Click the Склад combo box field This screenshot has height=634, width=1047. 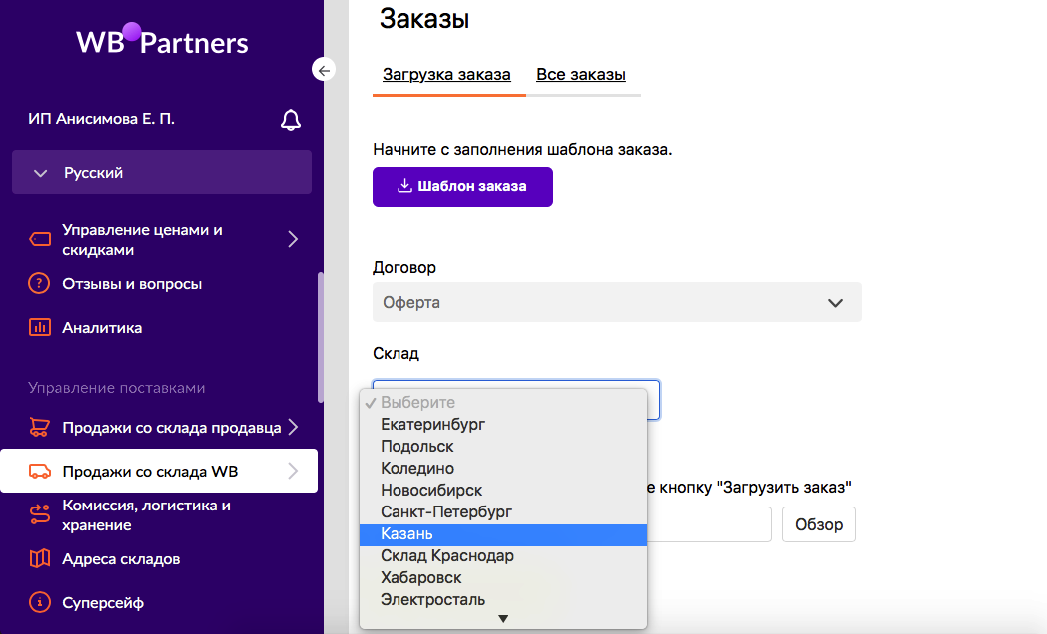click(516, 400)
